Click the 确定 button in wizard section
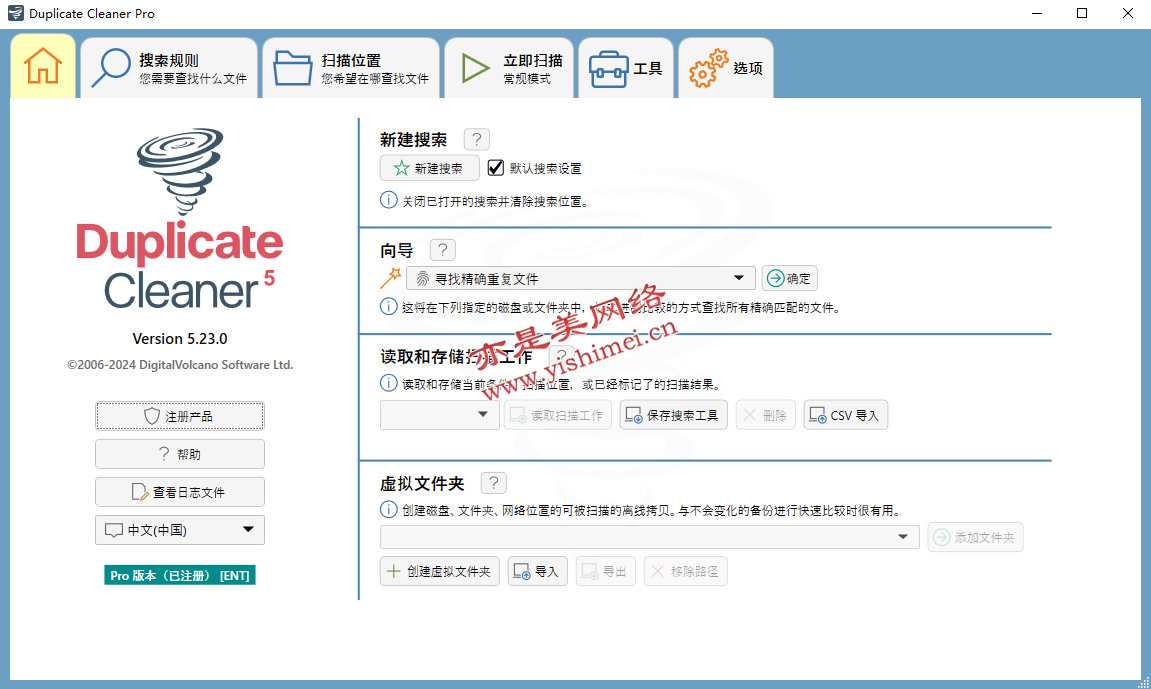The width and height of the screenshot is (1151, 689). point(789,278)
